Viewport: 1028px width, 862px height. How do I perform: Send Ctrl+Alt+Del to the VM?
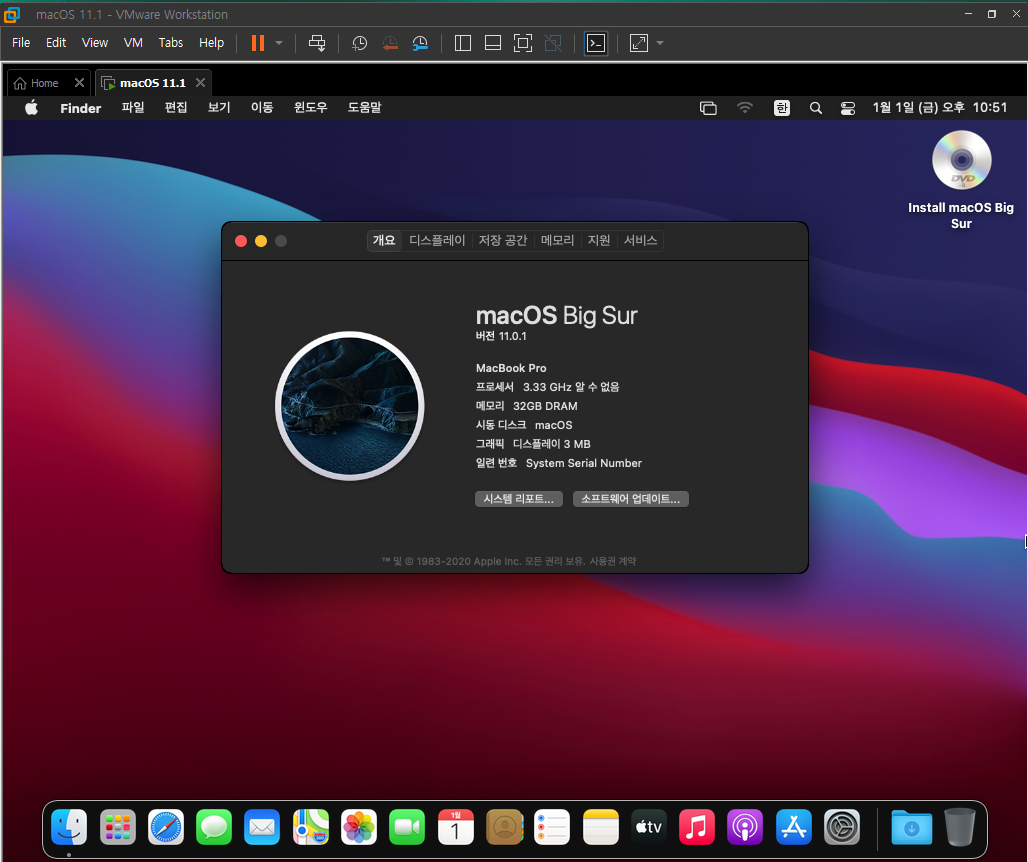click(317, 43)
